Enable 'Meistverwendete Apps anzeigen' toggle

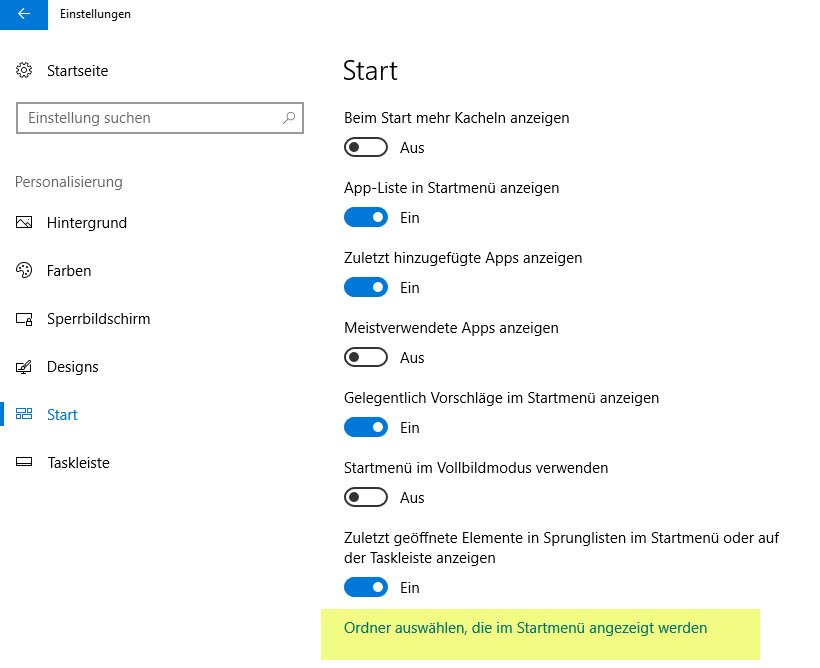coord(366,358)
